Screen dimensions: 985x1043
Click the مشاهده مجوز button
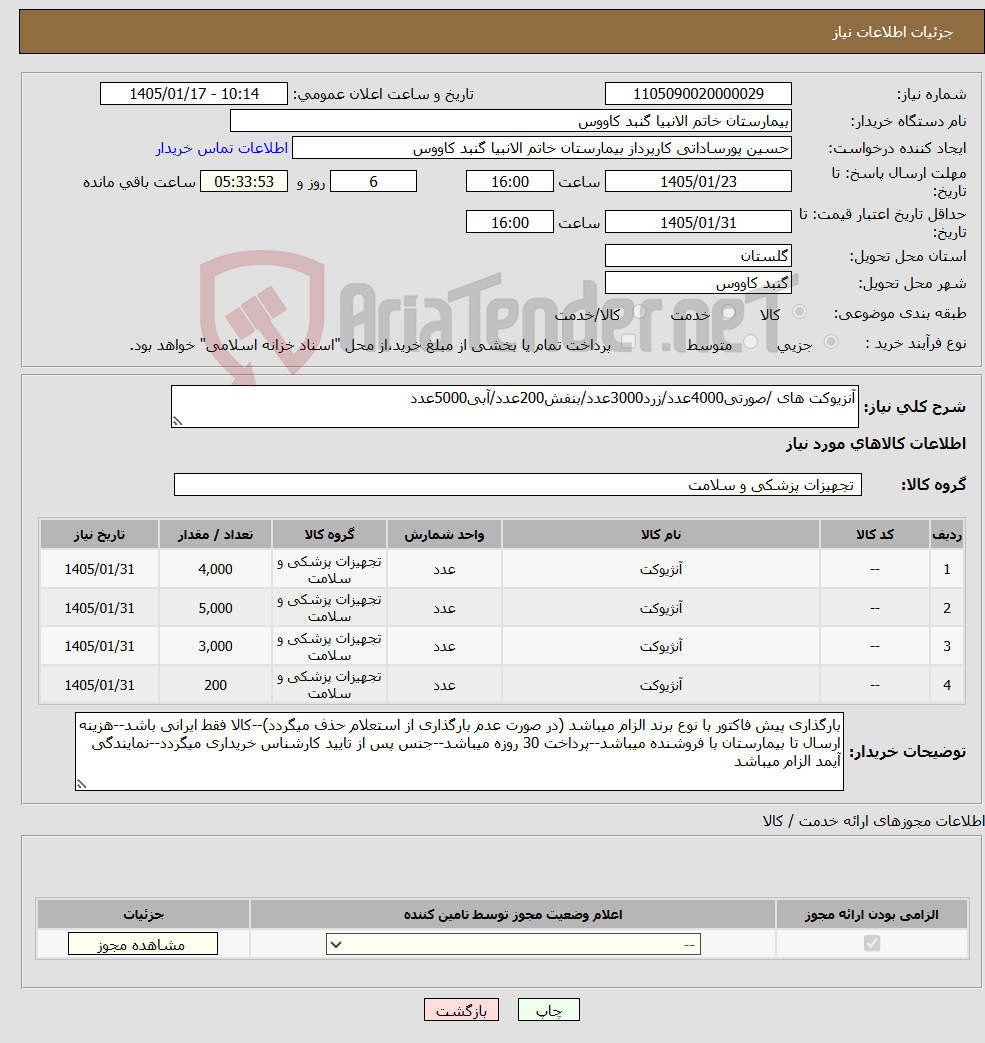pyautogui.click(x=142, y=944)
